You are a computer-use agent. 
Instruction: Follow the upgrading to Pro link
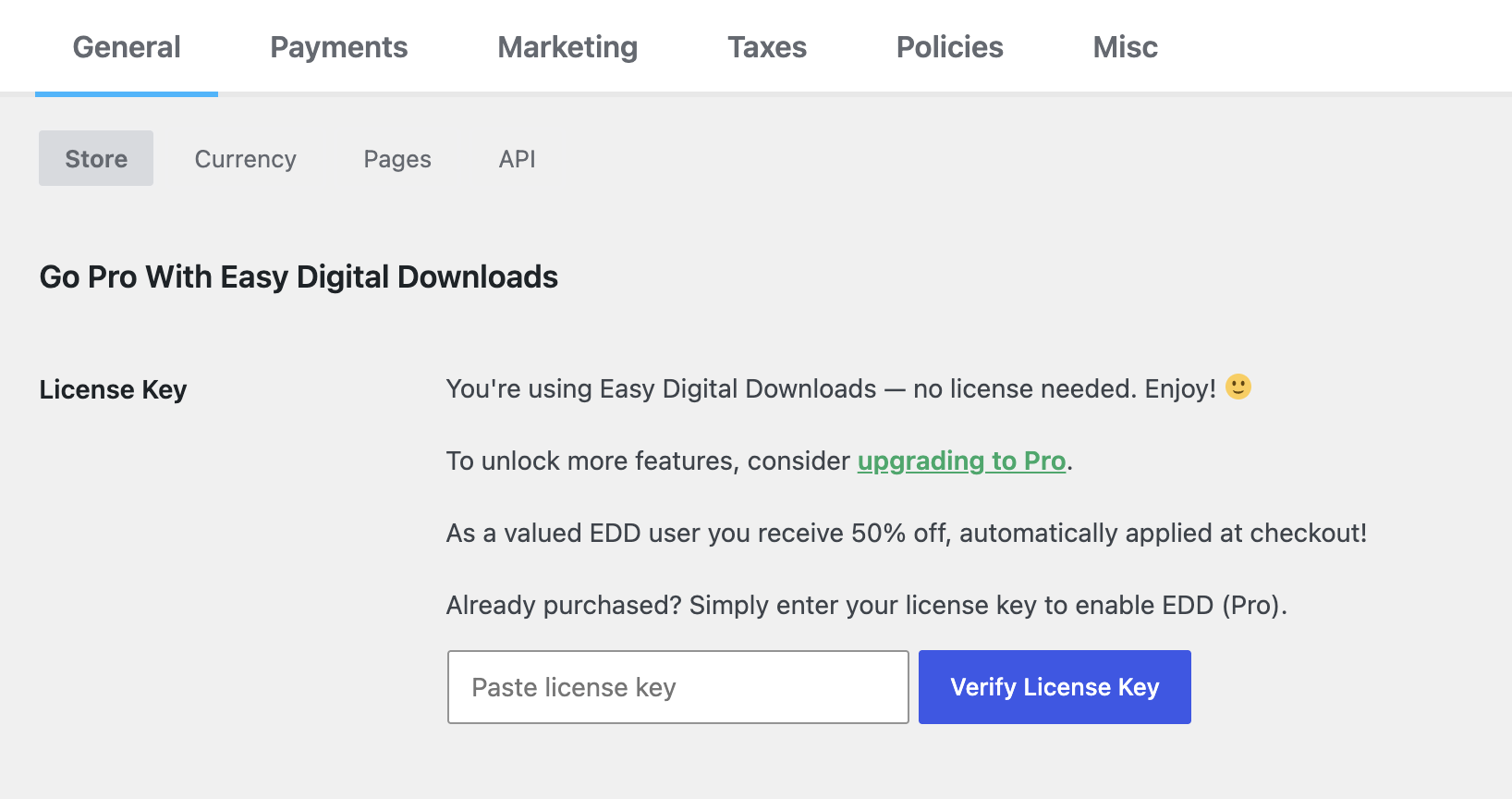[x=961, y=461]
